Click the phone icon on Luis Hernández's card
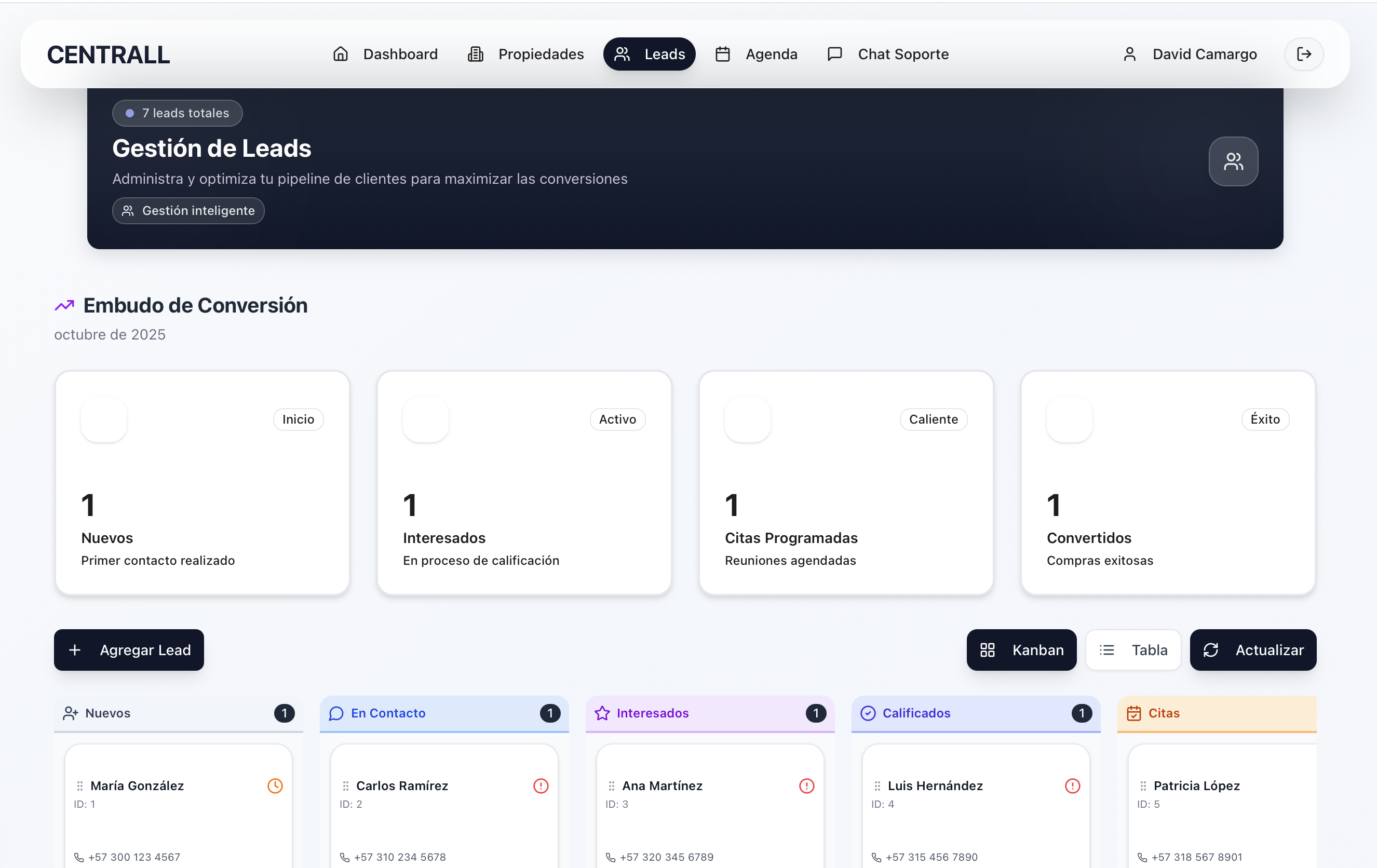Screen dimensions: 1377x868 coord(876,857)
